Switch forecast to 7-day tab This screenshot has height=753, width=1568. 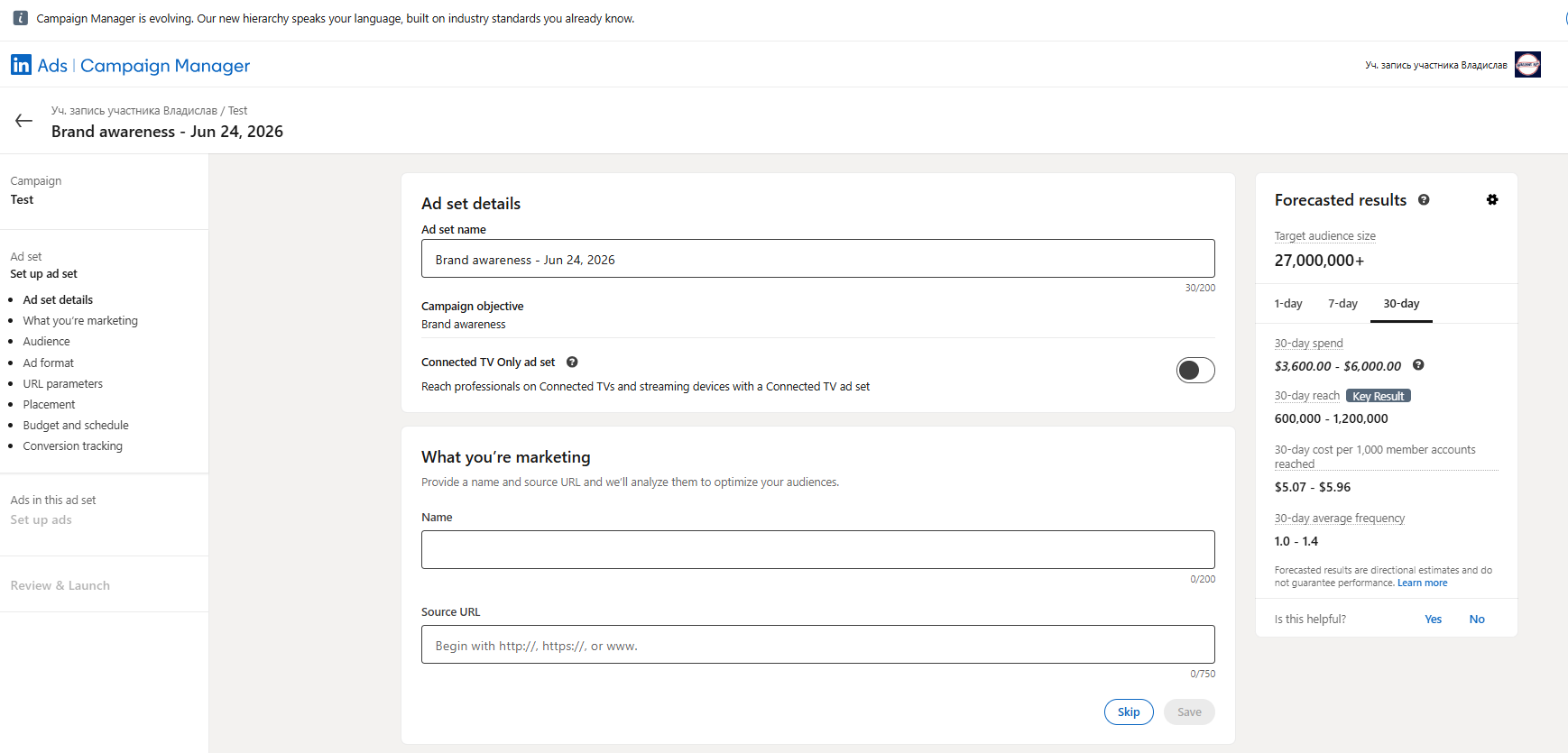click(1342, 304)
